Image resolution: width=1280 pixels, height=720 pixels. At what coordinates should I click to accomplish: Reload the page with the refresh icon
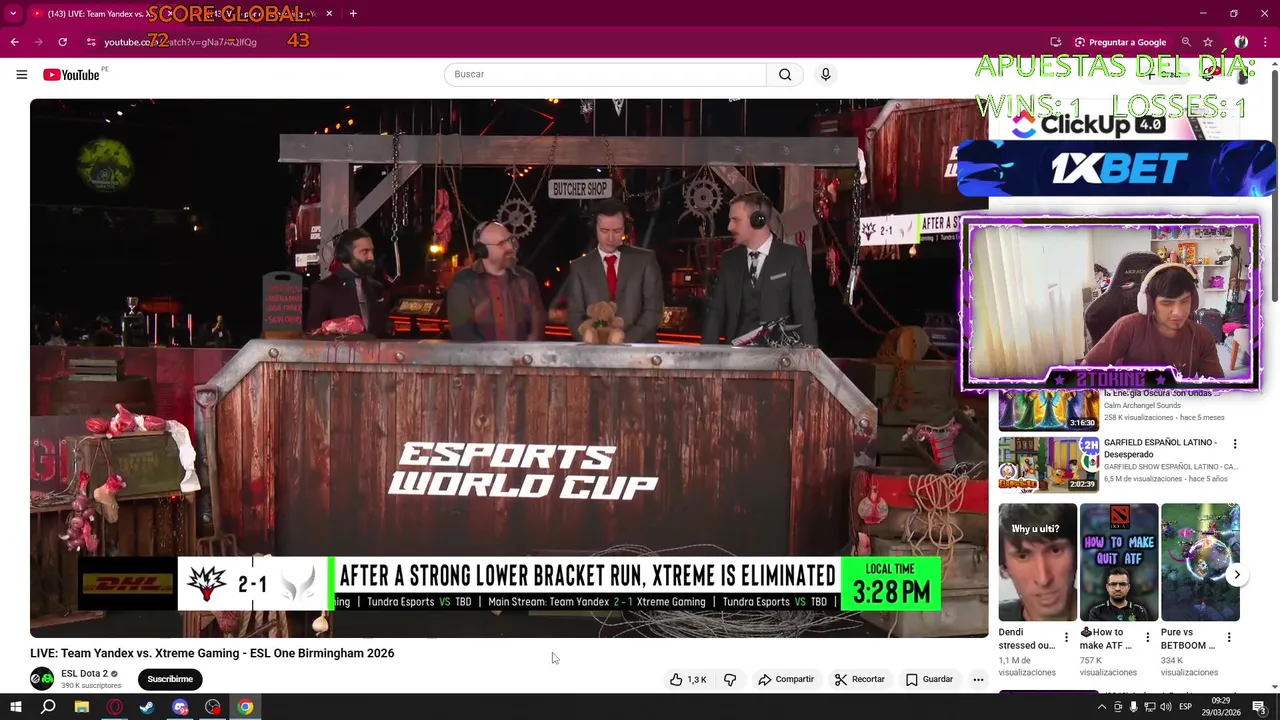coord(62,42)
